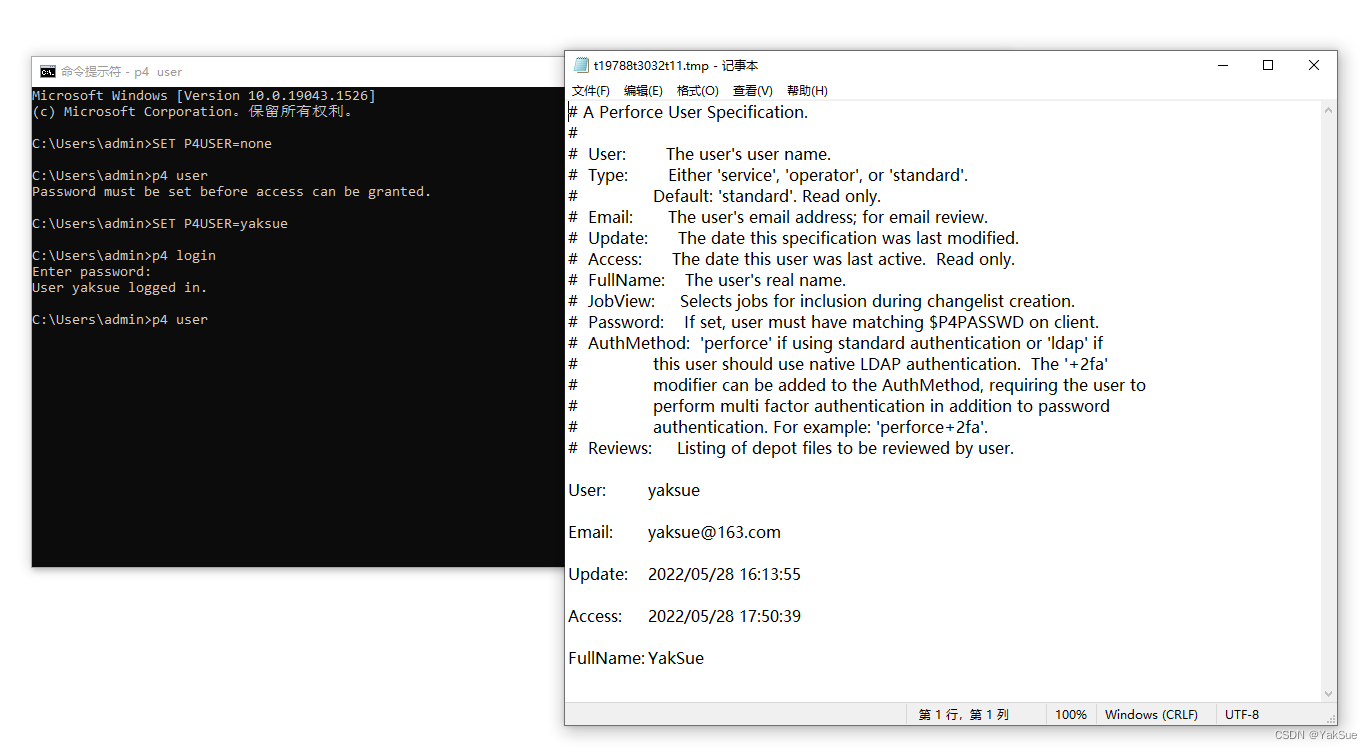
Task: Open the 编辑(E) menu
Action: (645, 91)
